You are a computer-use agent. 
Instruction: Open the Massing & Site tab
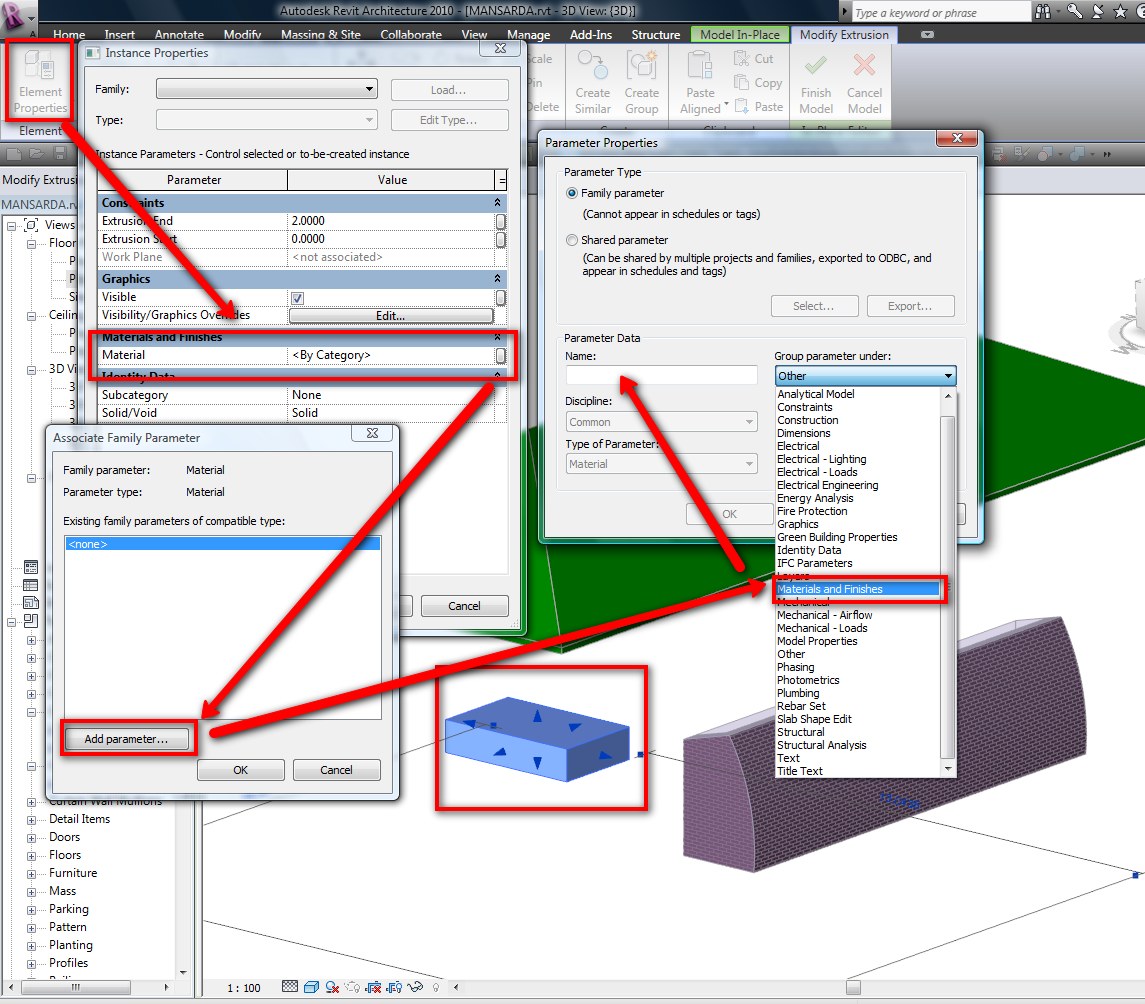tap(321, 34)
